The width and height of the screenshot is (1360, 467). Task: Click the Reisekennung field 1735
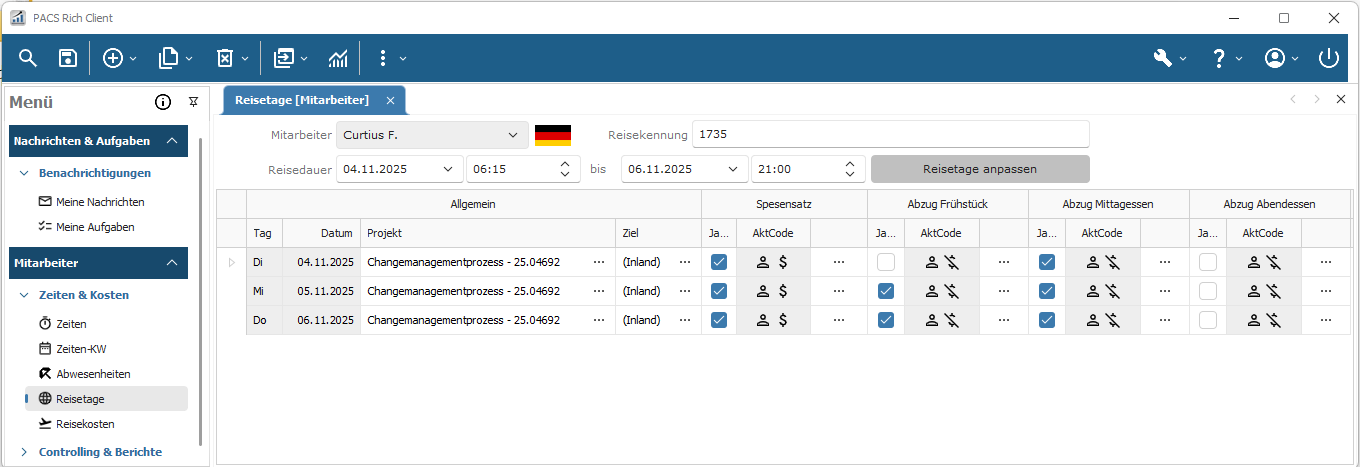tap(892, 134)
